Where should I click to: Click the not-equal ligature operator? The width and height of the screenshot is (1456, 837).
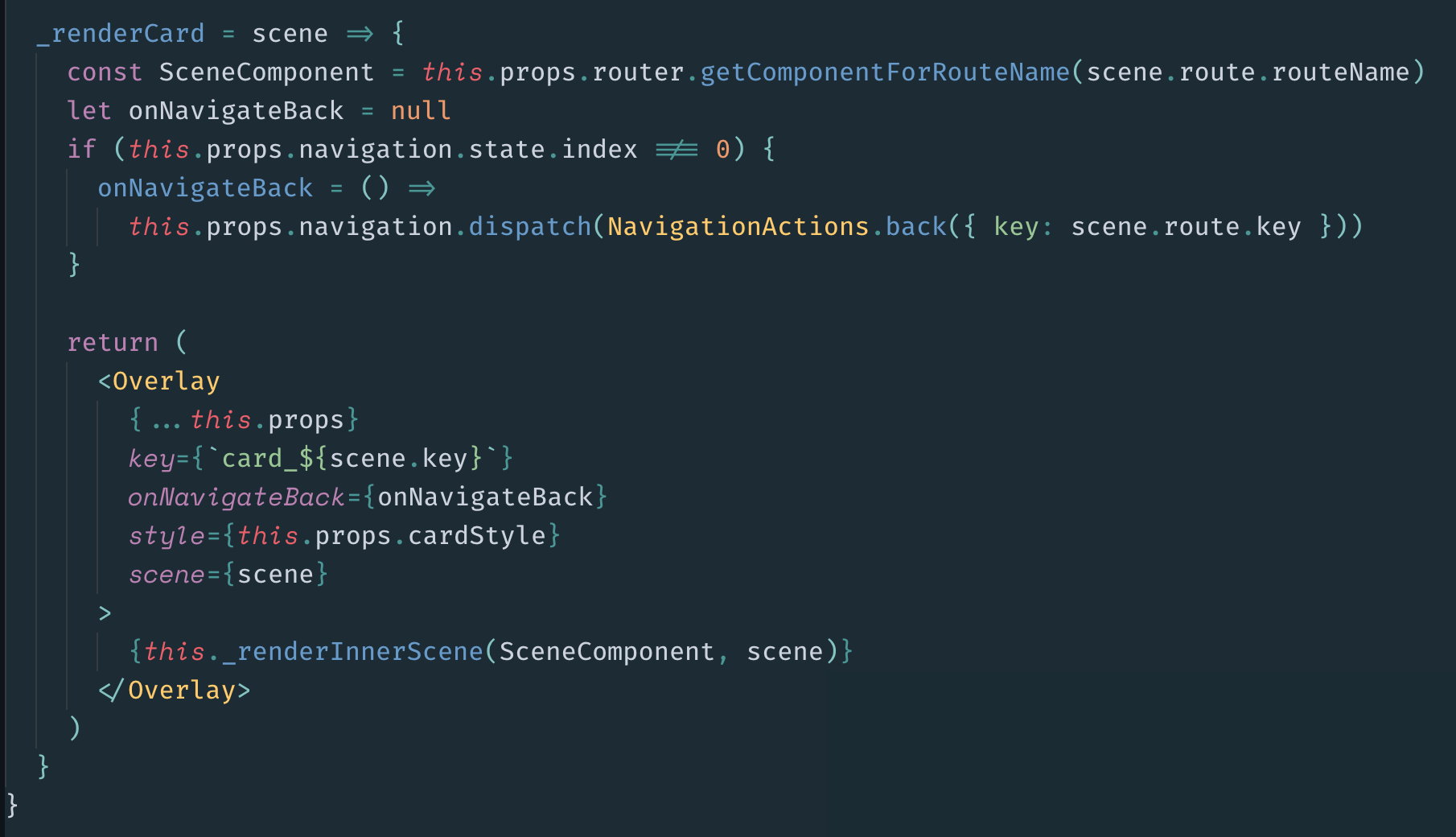click(677, 150)
